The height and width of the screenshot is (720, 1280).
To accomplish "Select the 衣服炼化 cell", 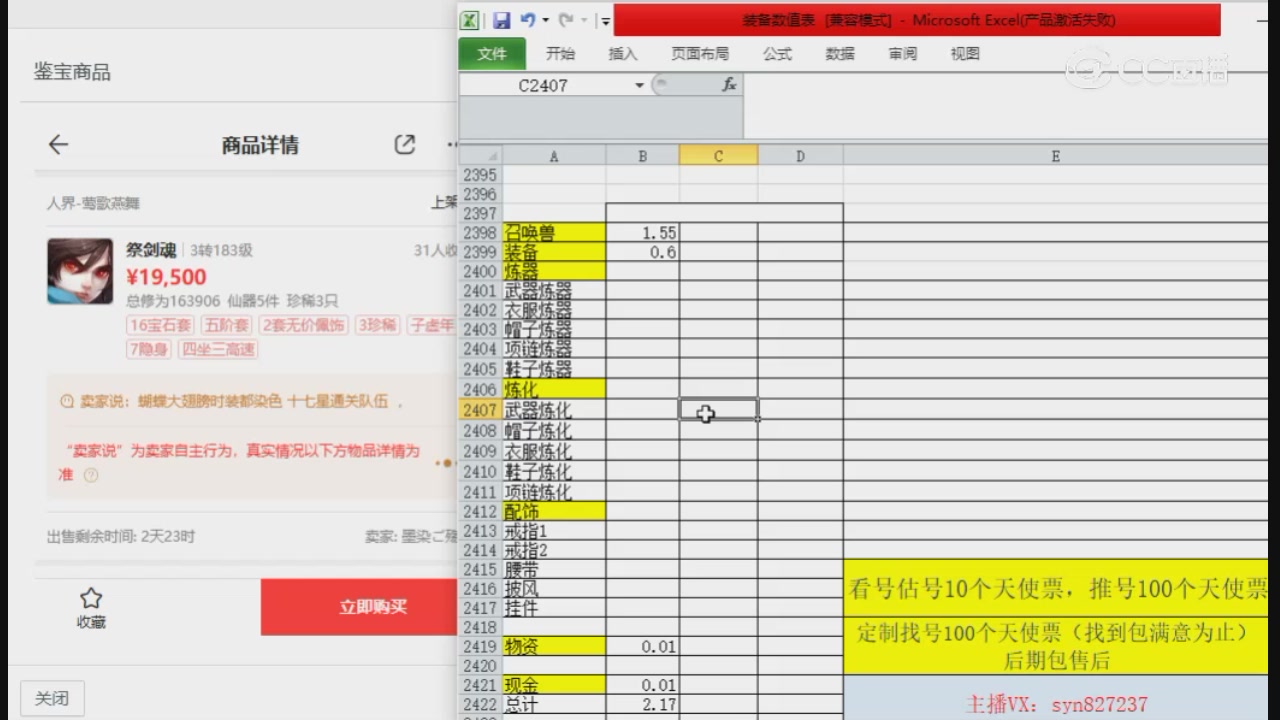I will pos(554,451).
